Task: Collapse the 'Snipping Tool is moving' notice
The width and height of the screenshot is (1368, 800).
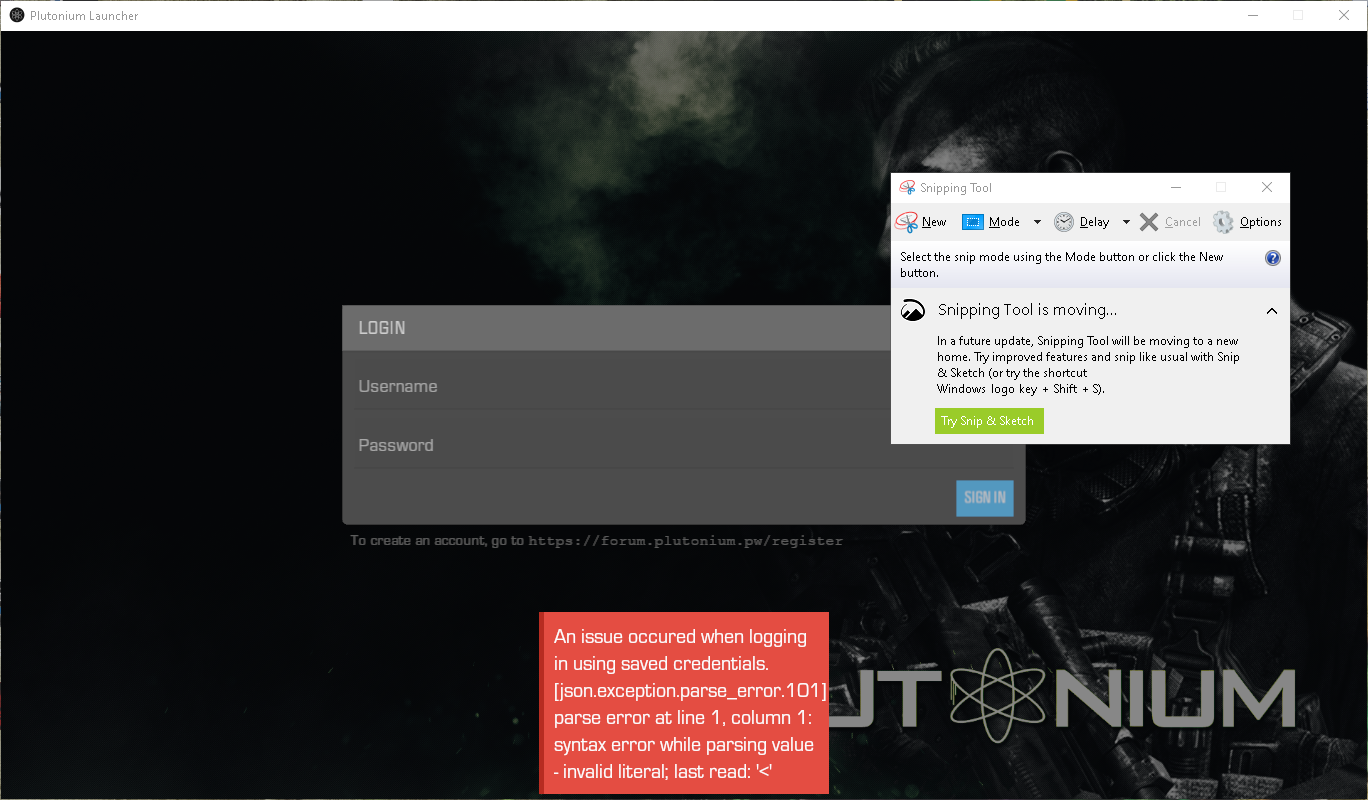Action: click(x=1272, y=311)
